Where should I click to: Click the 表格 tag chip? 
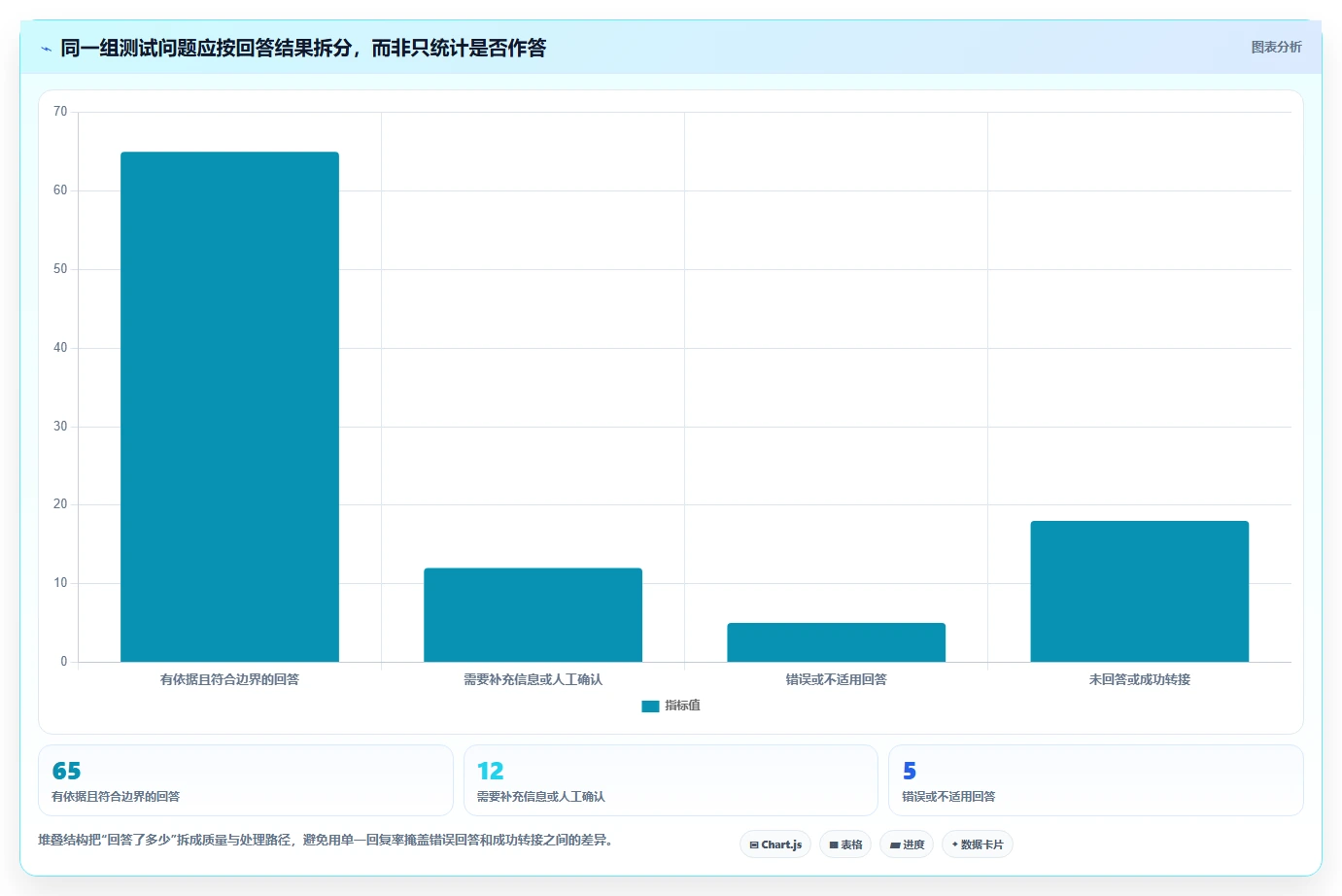point(845,844)
